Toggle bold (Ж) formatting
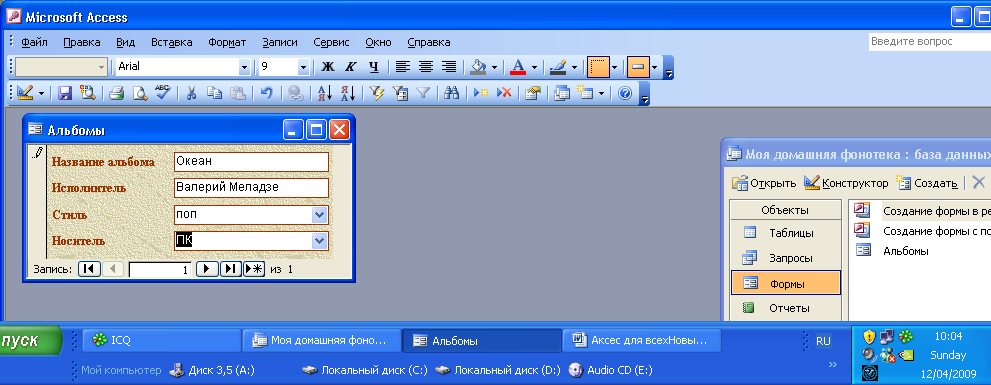Viewport: 991px width, 385px height. coord(328,66)
